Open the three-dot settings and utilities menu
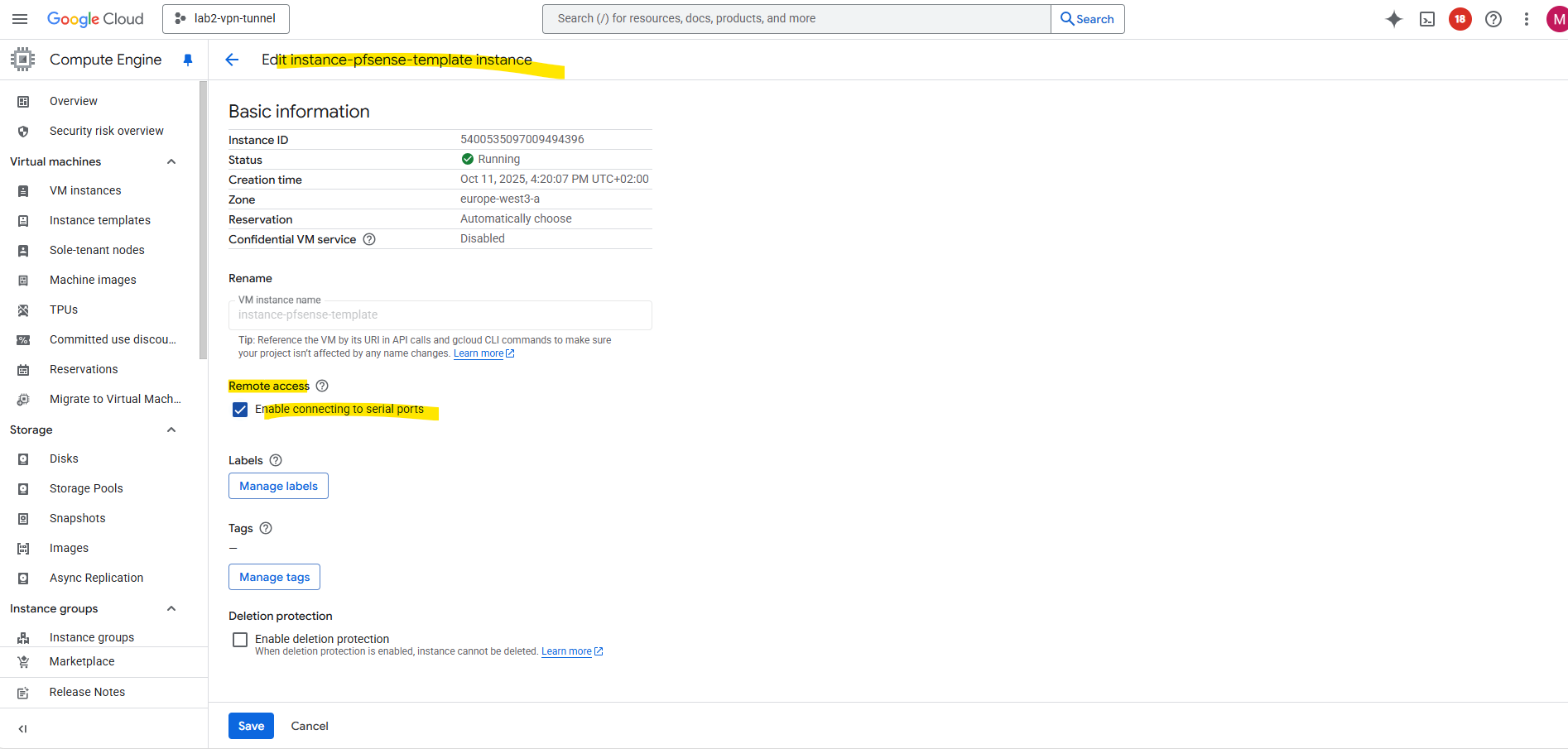This screenshot has height=749, width=1568. pos(1527,19)
